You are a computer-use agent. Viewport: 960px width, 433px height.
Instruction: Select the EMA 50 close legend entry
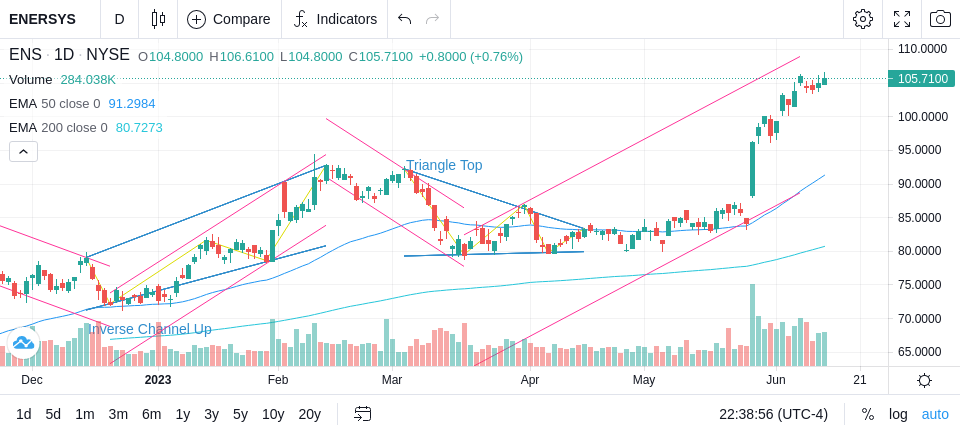(82, 104)
